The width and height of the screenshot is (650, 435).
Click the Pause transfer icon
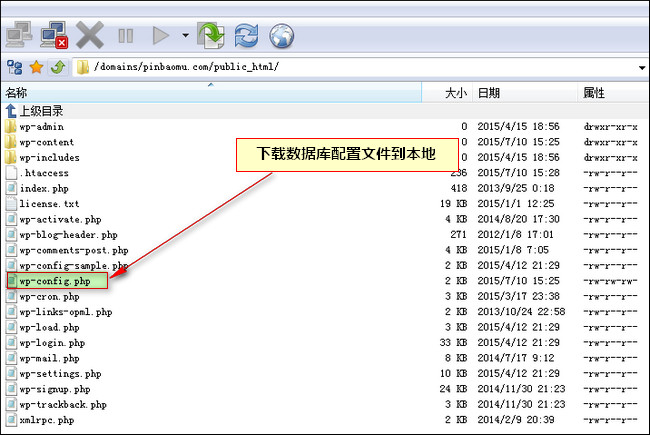pyautogui.click(x=126, y=36)
